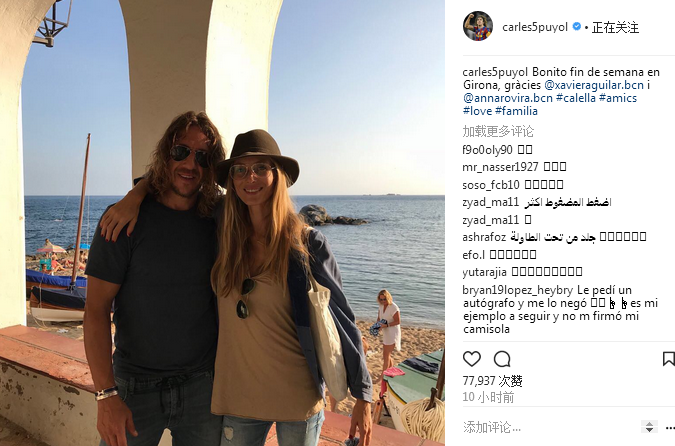This screenshot has height=446, width=675.
Task: Open the carles5puyol profile avatar
Action: tap(478, 26)
